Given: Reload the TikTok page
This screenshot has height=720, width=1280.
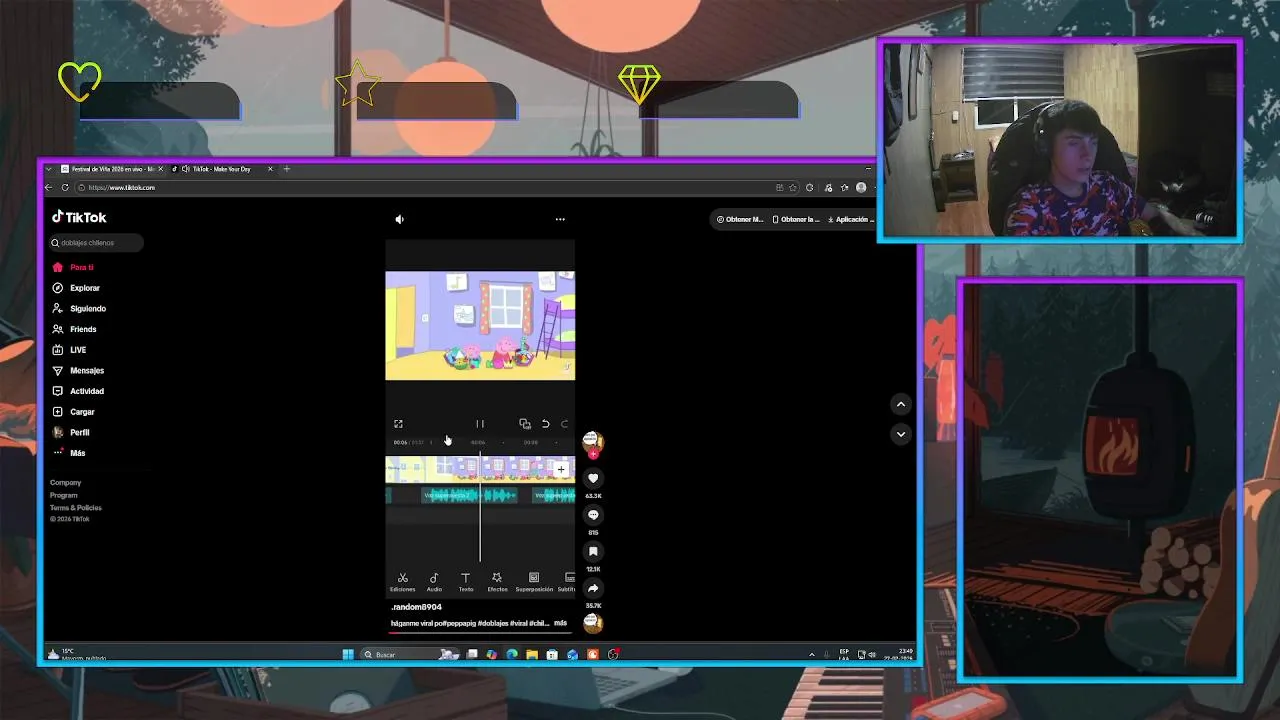Looking at the screenshot, I should (66, 187).
